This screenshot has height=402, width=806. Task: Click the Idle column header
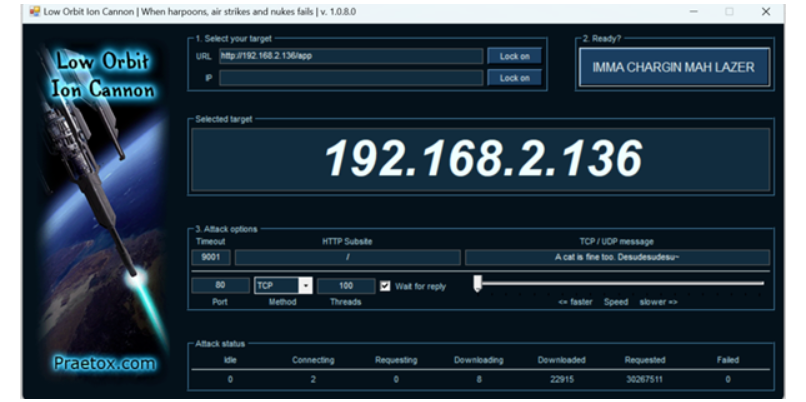230,360
